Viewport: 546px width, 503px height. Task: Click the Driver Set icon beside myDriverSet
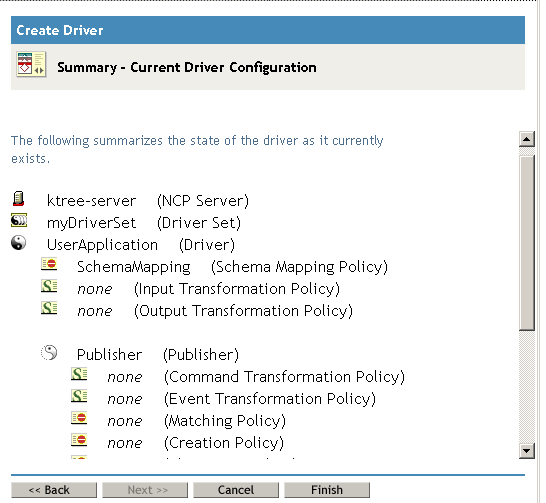click(19, 220)
